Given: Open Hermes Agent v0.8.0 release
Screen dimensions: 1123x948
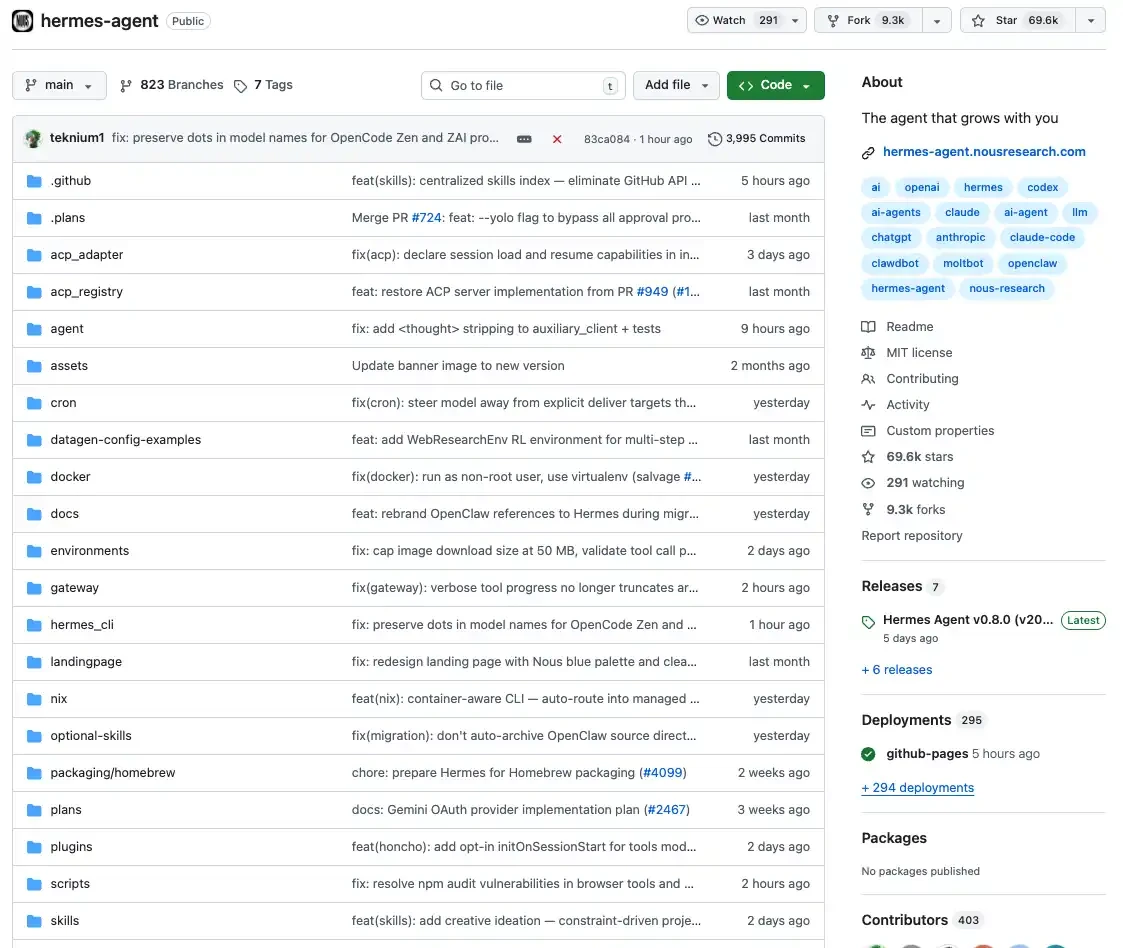Looking at the screenshot, I should click(968, 620).
